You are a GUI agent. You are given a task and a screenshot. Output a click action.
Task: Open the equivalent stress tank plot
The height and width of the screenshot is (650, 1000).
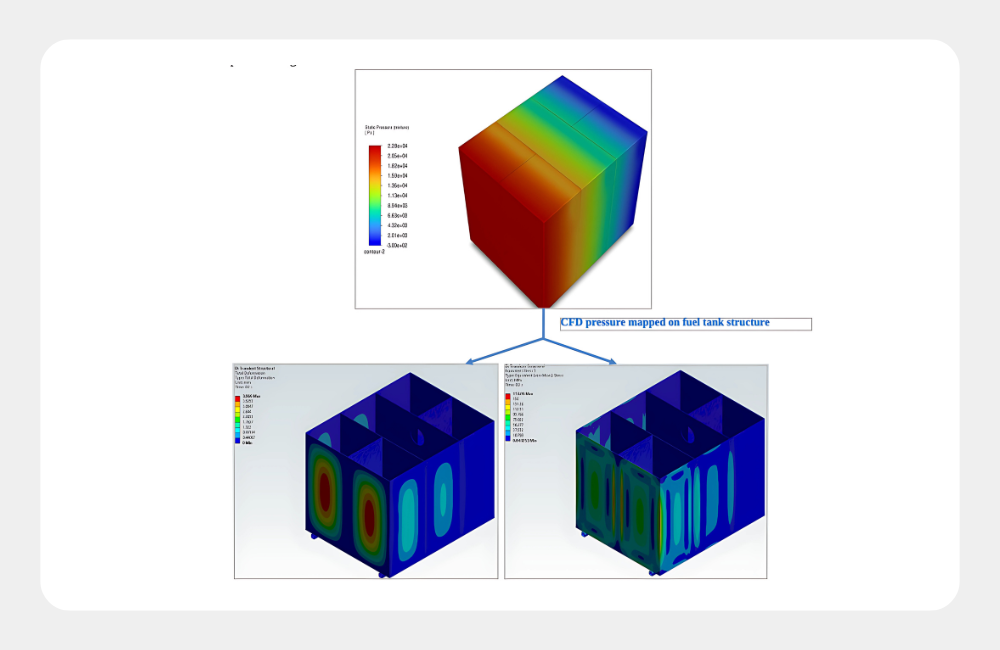[636, 471]
